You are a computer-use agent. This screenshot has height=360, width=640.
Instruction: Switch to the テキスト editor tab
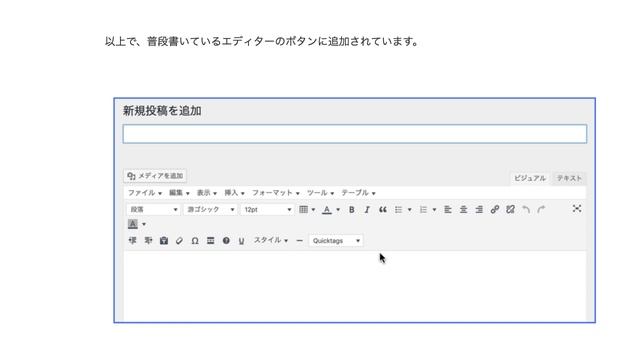(x=569, y=178)
